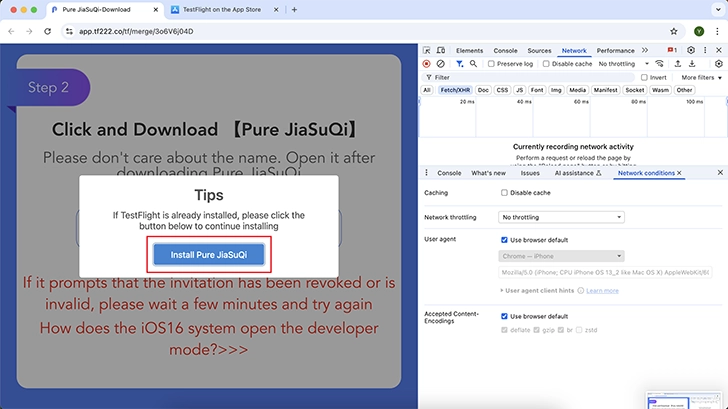Check Disable cache in Network conditions

504,192
